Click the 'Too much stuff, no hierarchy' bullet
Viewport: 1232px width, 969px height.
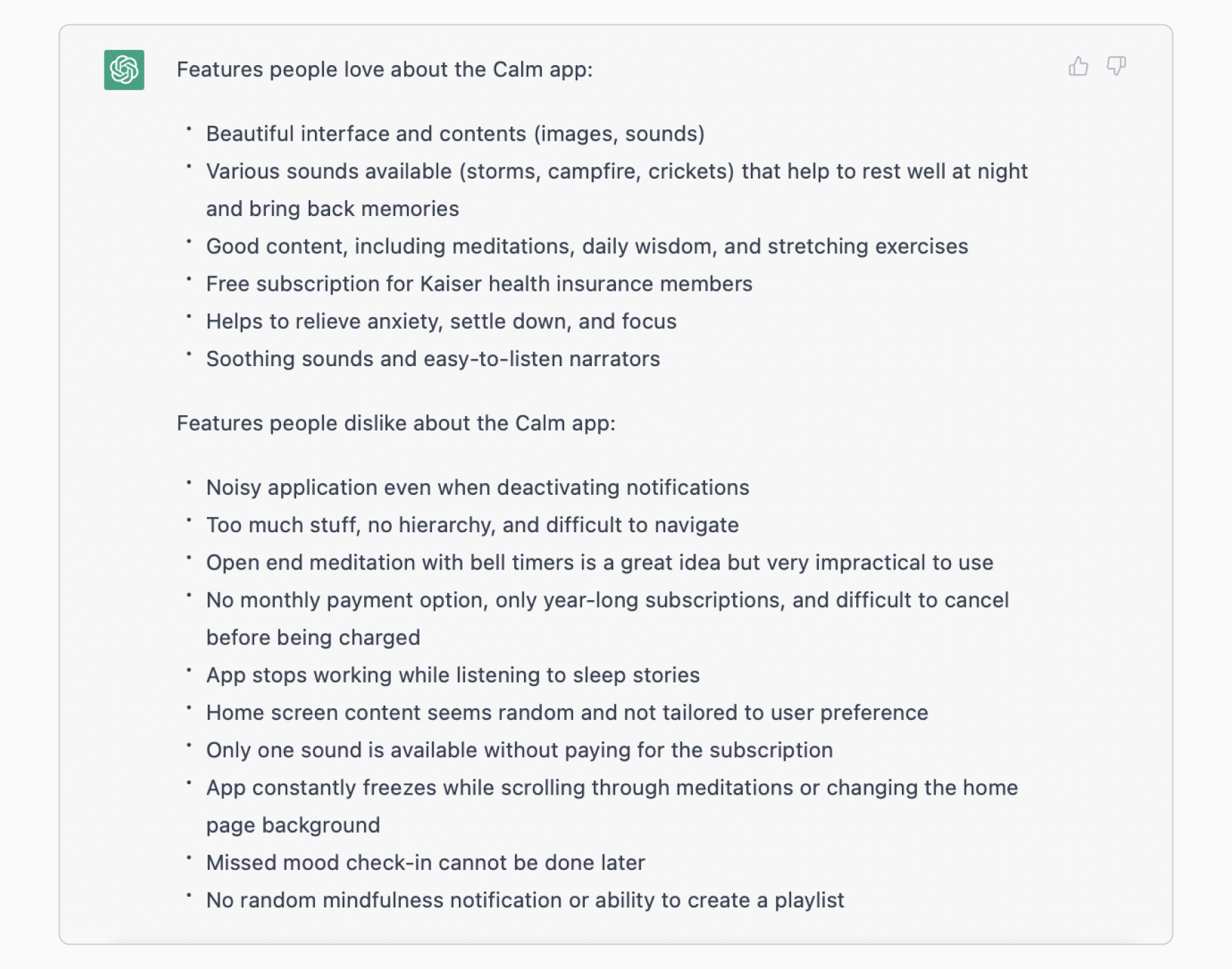[x=472, y=525]
